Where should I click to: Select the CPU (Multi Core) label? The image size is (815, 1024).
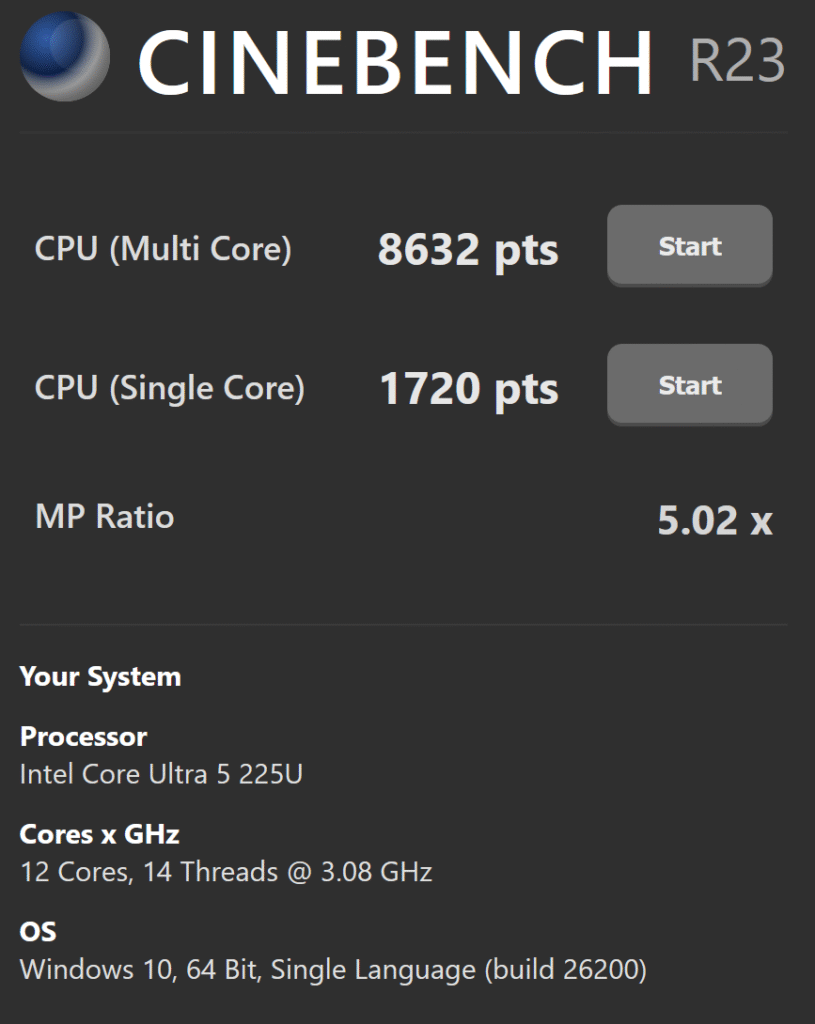pyautogui.click(x=163, y=248)
